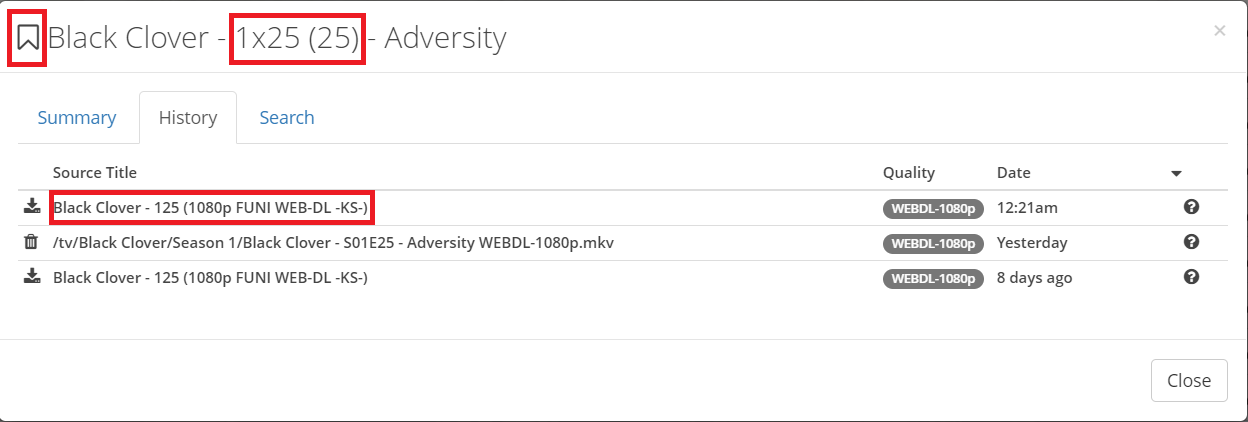
Task: Open the Search tab
Action: (287, 118)
